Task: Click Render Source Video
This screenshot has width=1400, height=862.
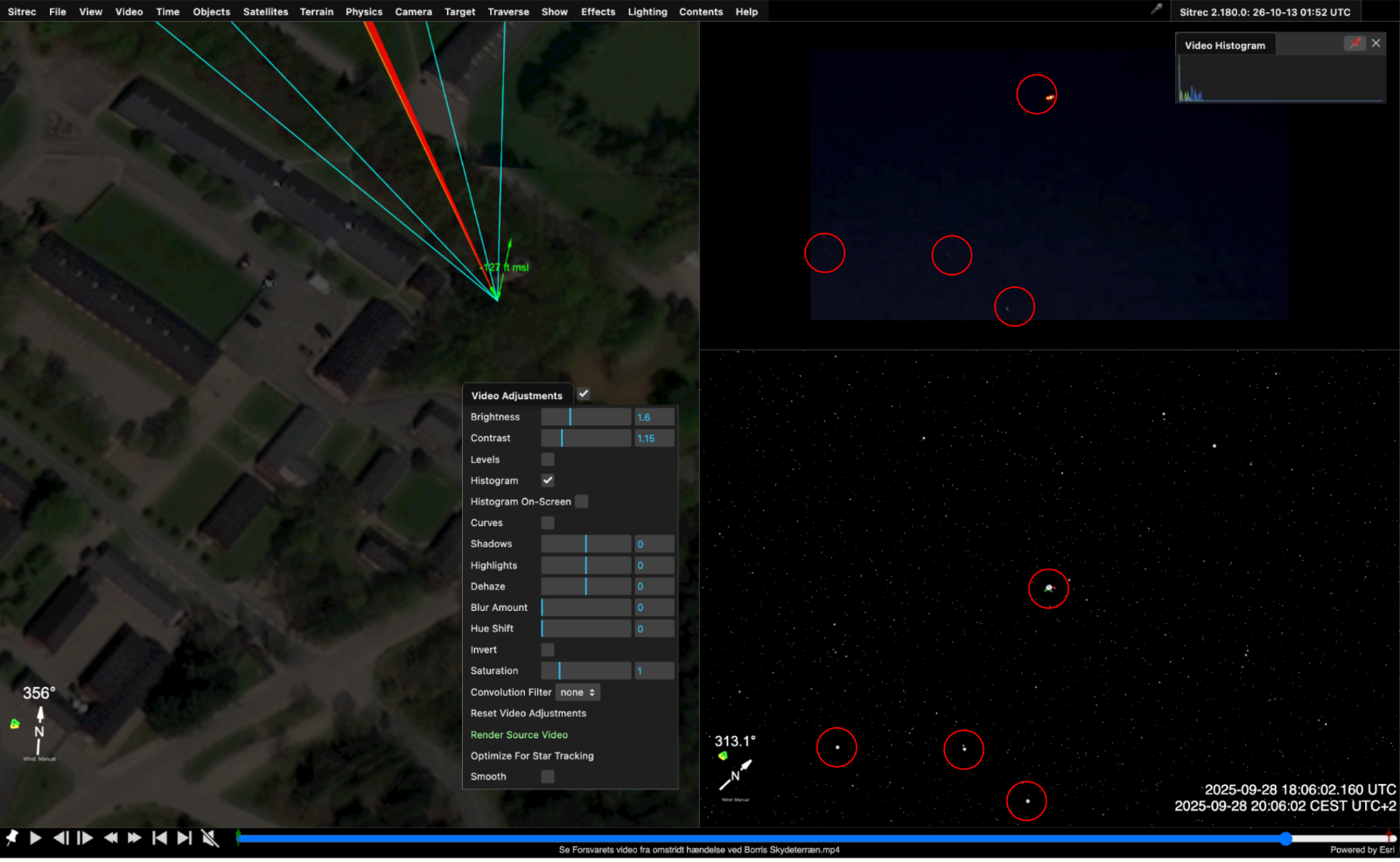Action: [x=519, y=735]
